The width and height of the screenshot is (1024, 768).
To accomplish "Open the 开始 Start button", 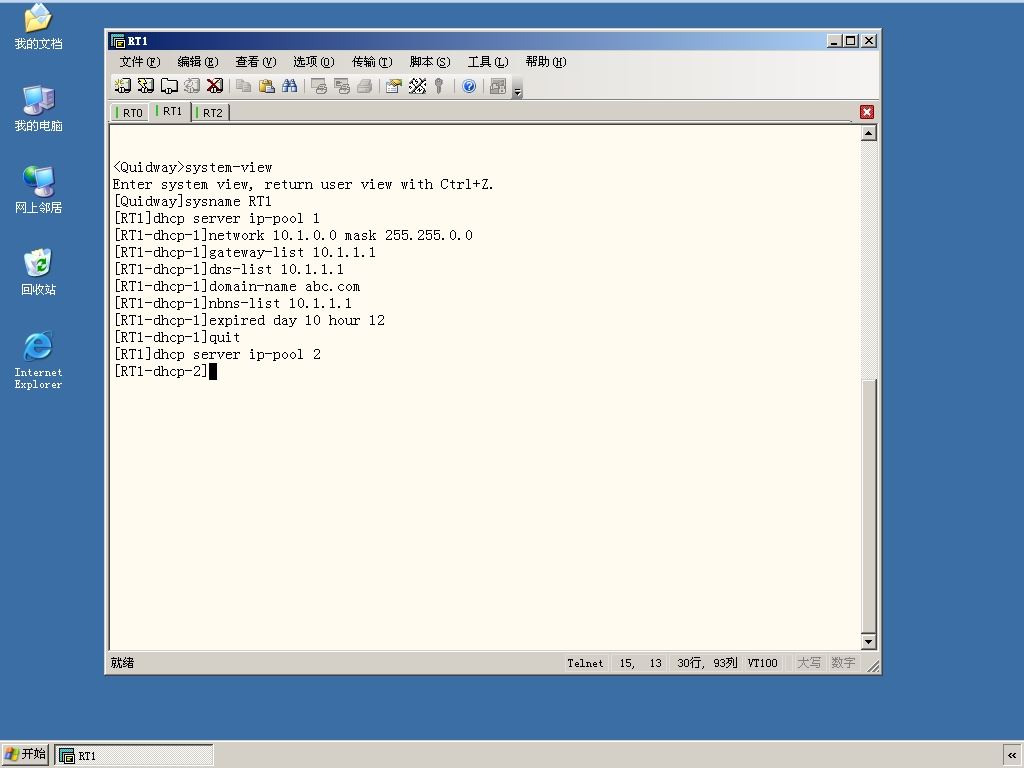I will (x=25, y=755).
